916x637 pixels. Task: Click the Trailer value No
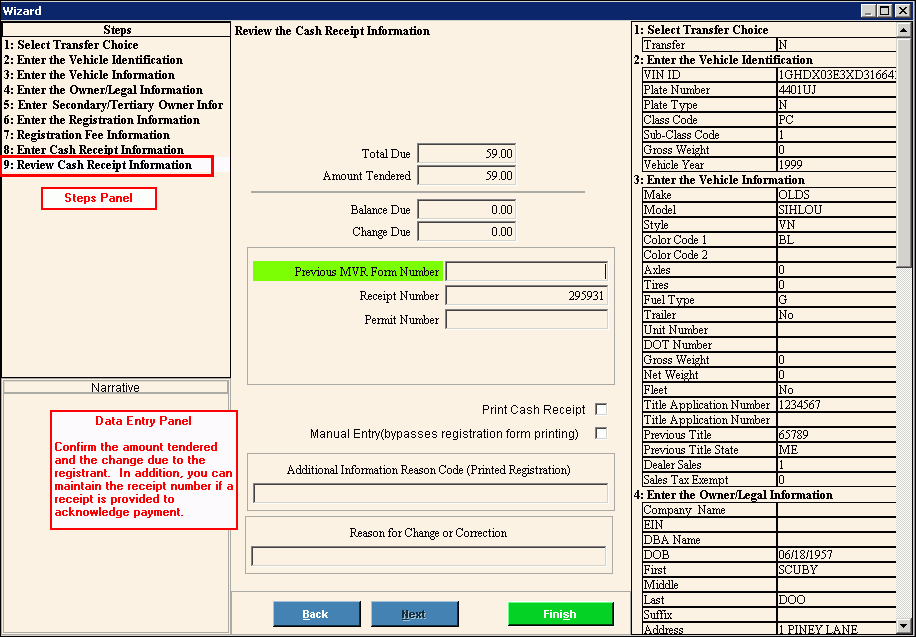[x=837, y=315]
